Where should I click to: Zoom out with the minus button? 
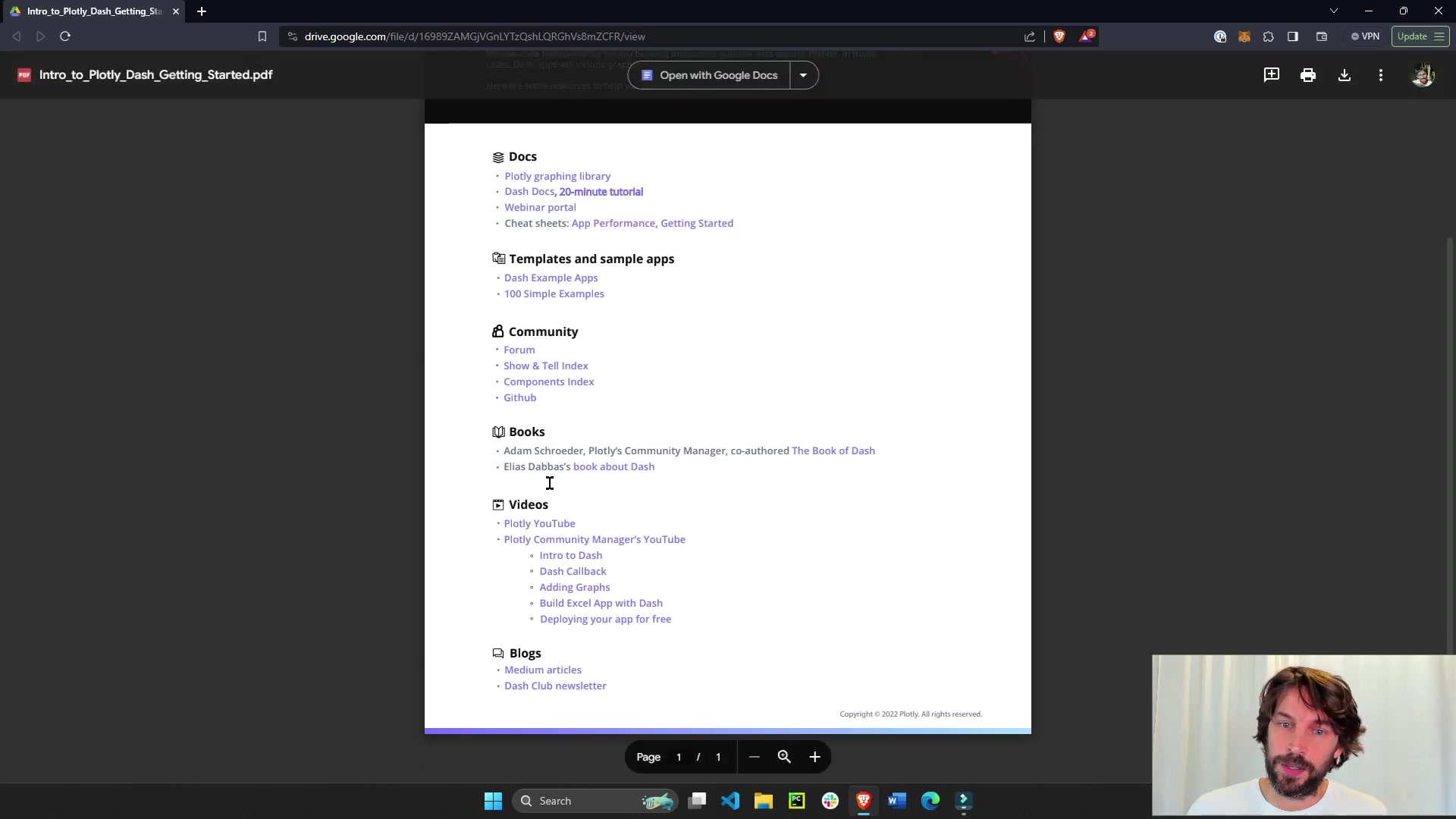(754, 757)
